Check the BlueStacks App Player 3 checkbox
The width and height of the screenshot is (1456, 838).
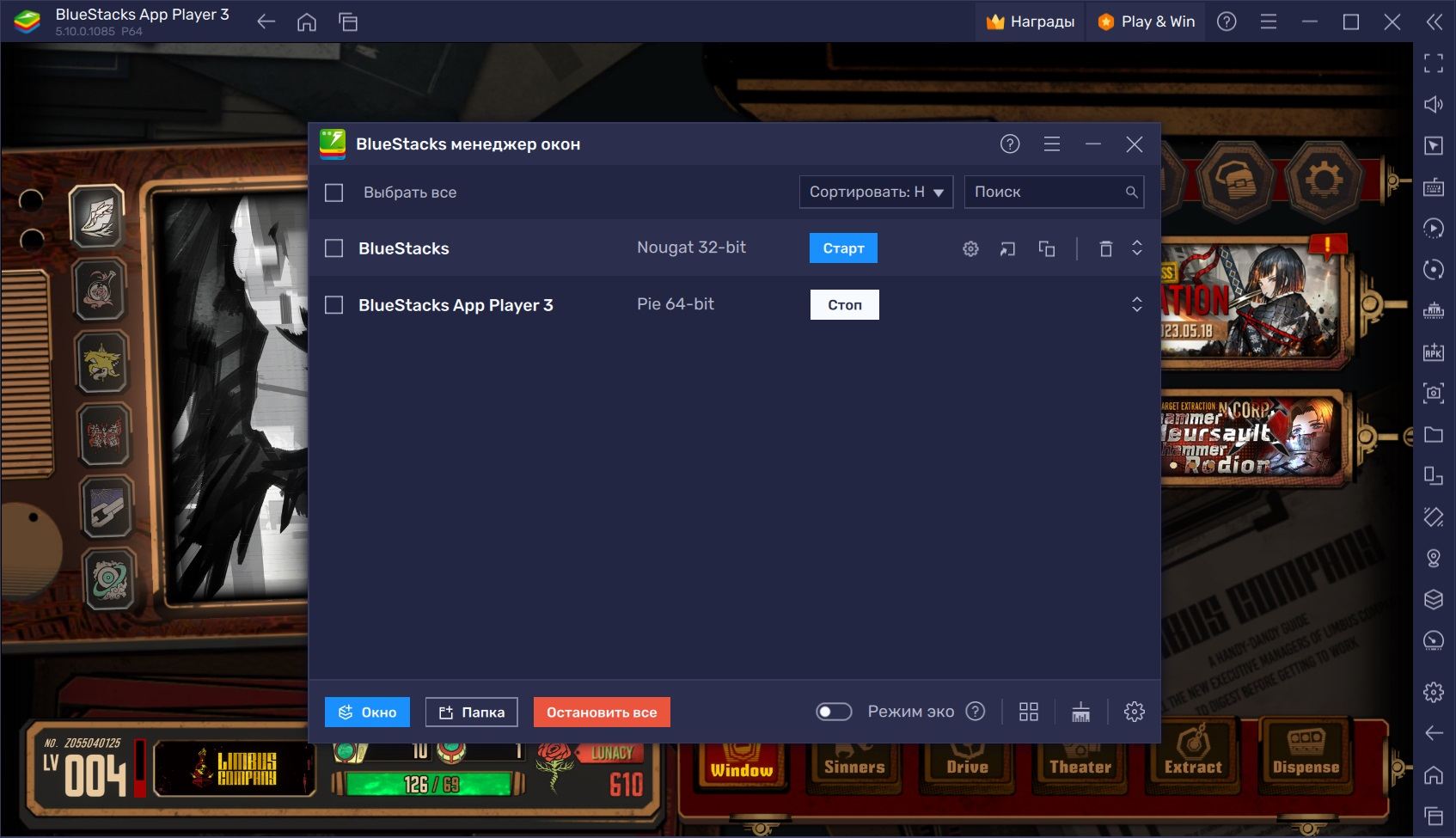tap(334, 305)
